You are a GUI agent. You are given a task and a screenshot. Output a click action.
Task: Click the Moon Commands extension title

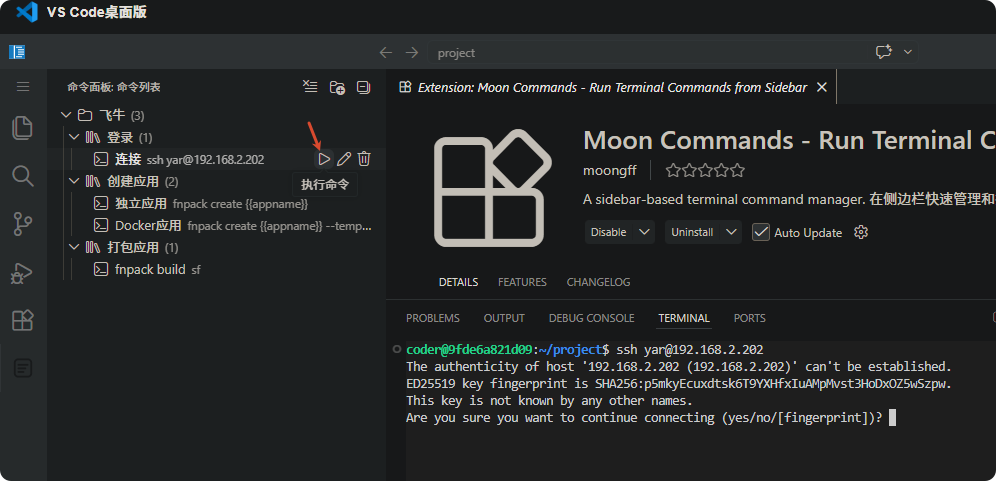789,140
